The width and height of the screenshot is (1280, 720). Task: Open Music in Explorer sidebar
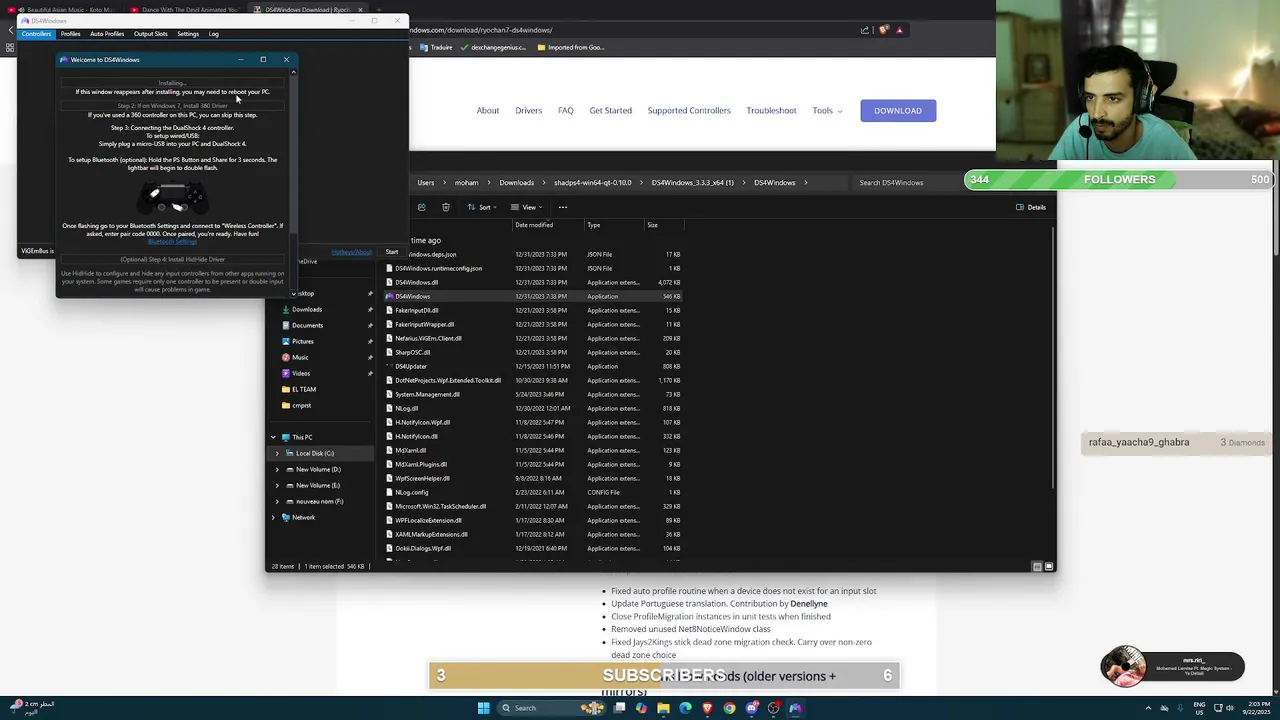click(x=299, y=357)
